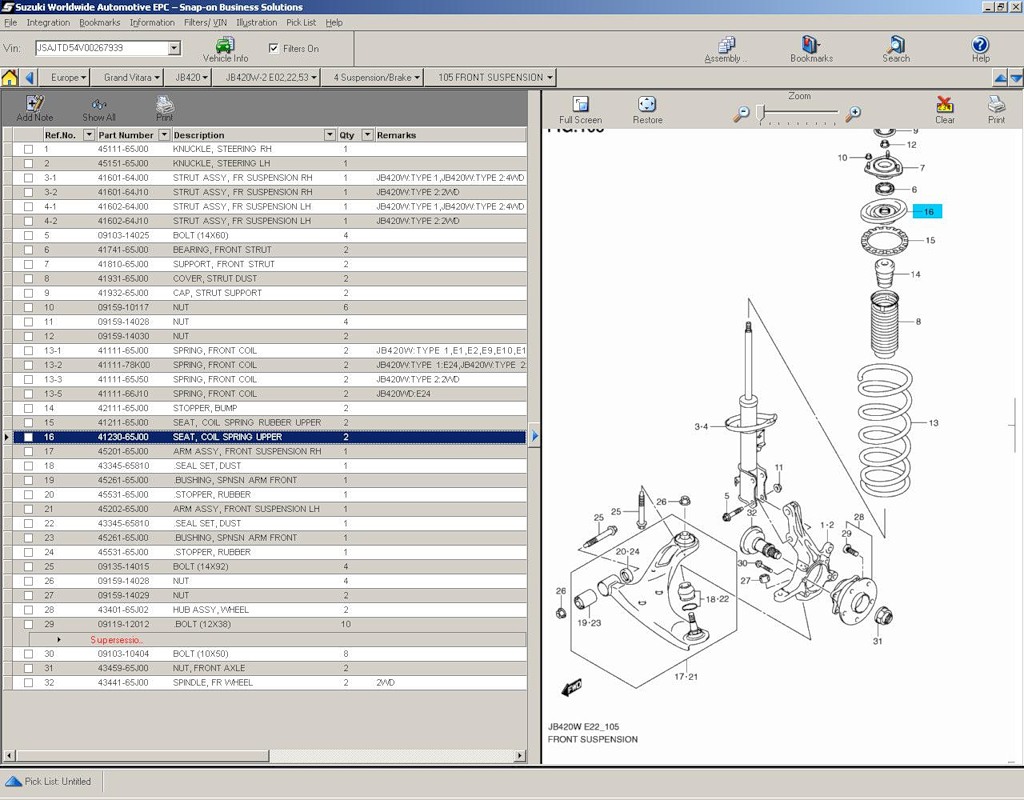Viewport: 1024px width, 800px height.
Task: Click the VIN input field
Action: (102, 48)
